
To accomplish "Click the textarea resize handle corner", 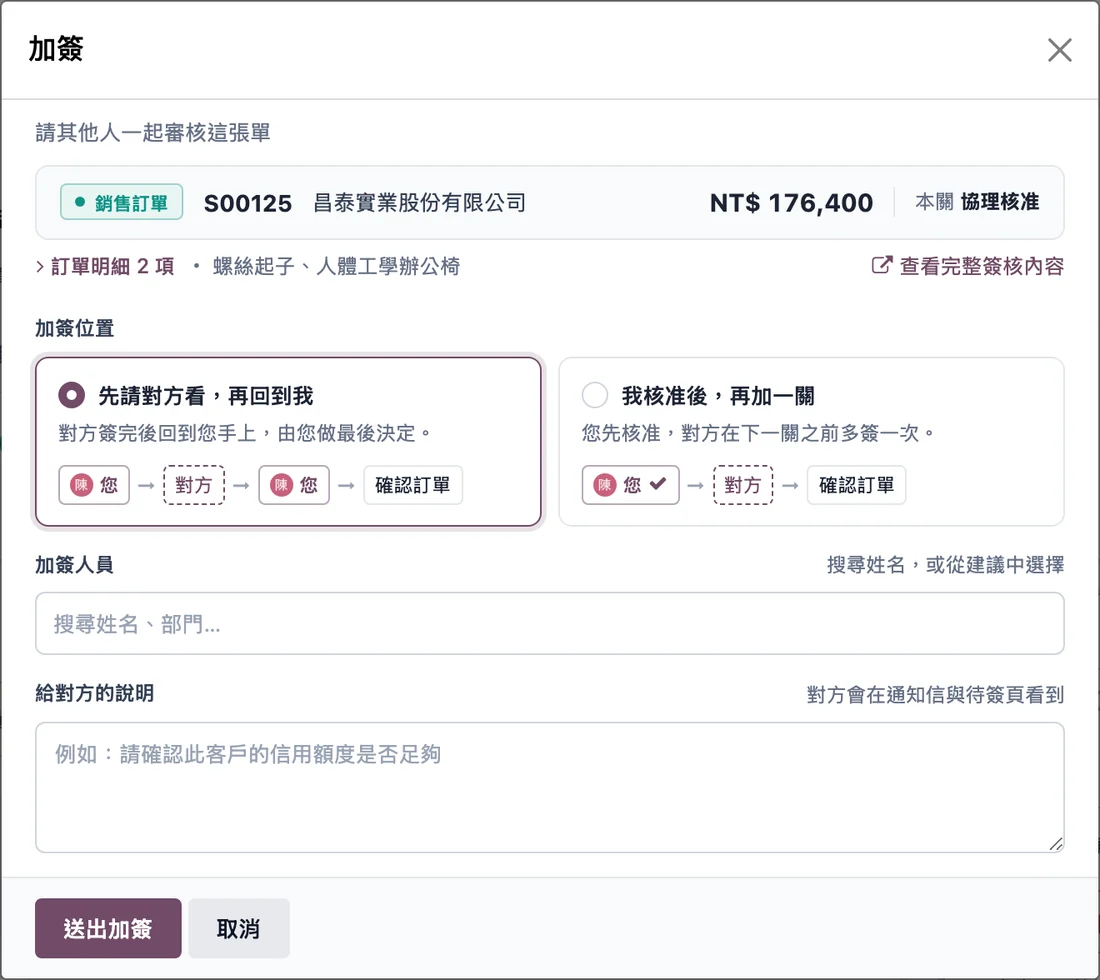I will [x=1056, y=844].
